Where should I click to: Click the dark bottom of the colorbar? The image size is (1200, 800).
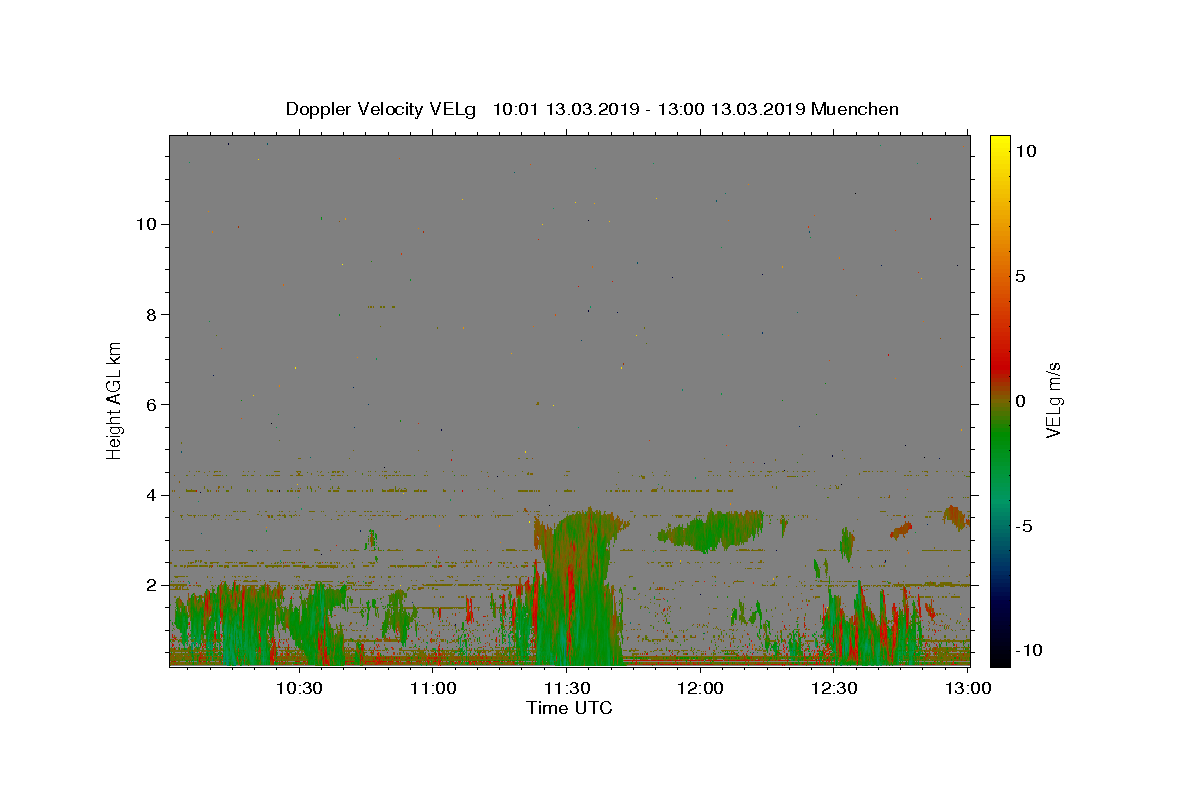pos(999,645)
